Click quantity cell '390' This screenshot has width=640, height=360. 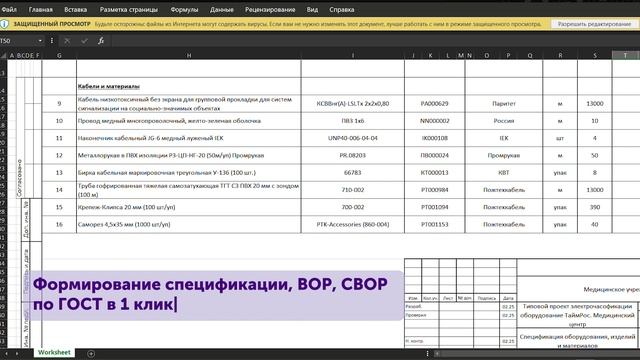[x=595, y=207]
